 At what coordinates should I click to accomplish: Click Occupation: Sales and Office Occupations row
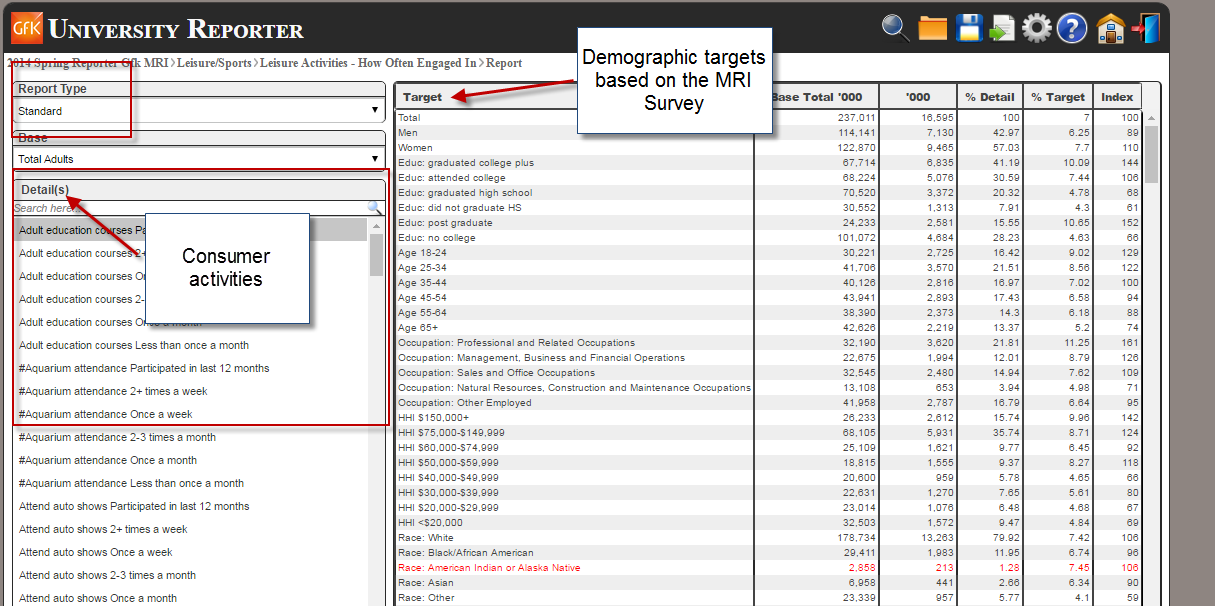[768, 372]
